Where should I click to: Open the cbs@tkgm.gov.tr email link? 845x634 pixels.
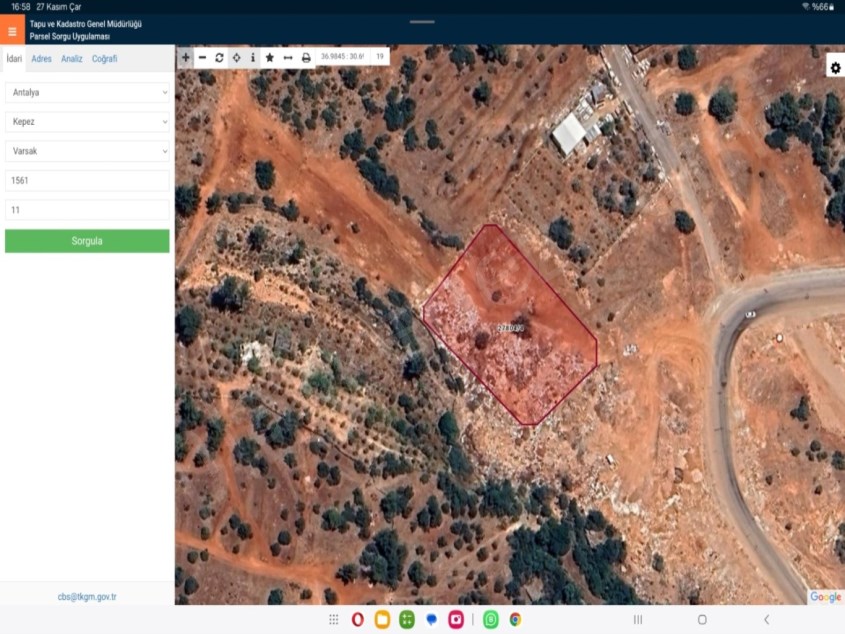coord(87,597)
